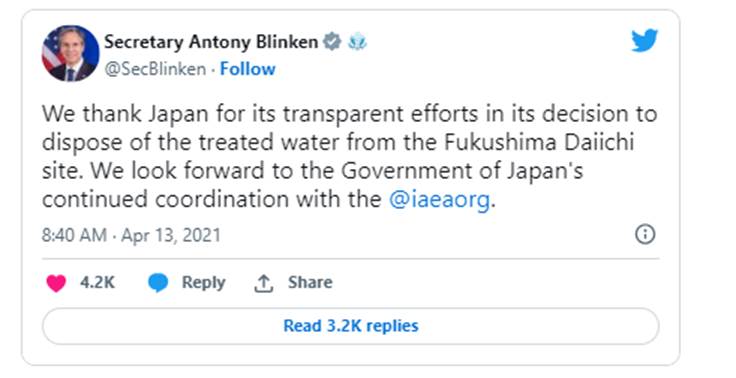Open Antony Blinken's profile picture
Screen dimensions: 736x378
tap(71, 54)
